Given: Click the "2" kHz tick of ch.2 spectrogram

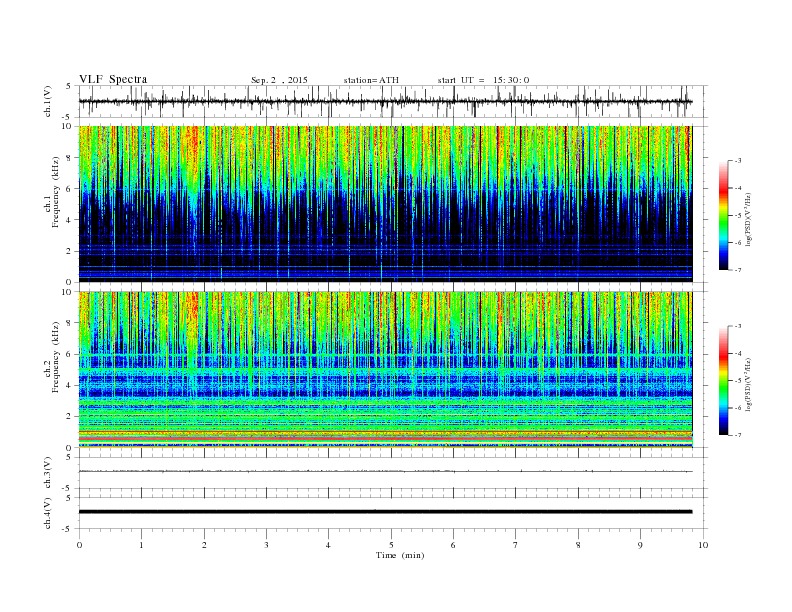Looking at the screenshot, I should coord(70,416).
